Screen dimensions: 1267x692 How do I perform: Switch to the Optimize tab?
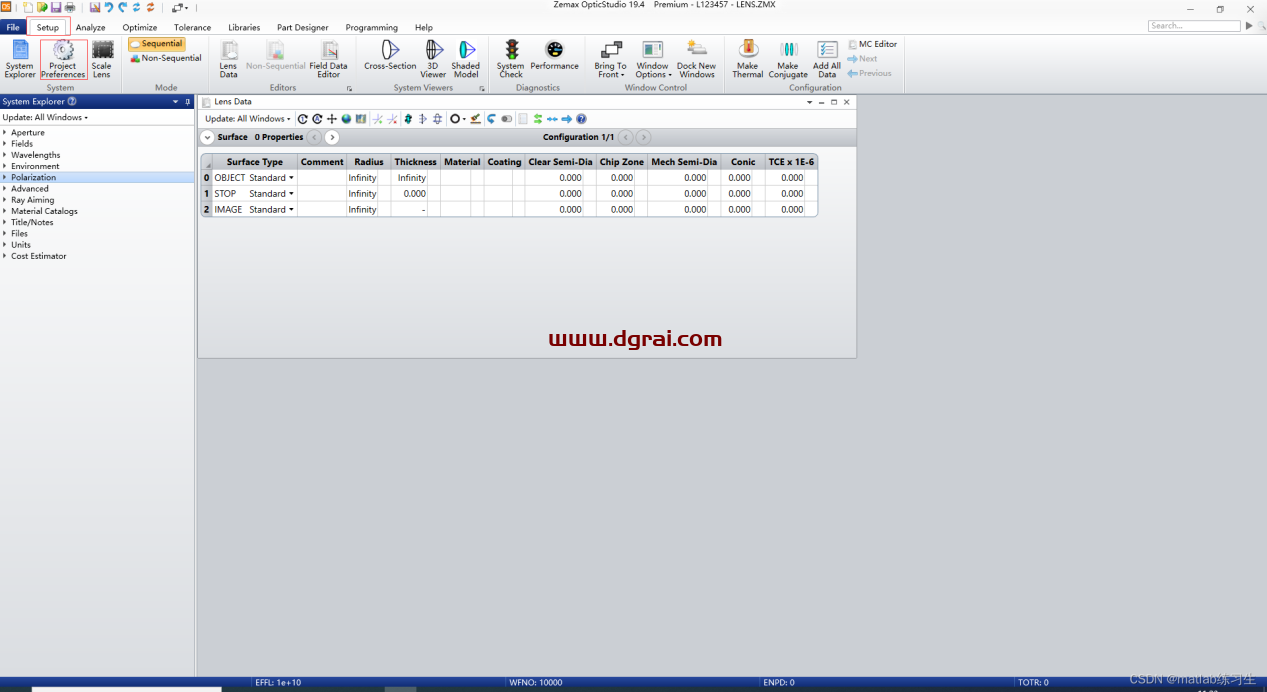(140, 28)
